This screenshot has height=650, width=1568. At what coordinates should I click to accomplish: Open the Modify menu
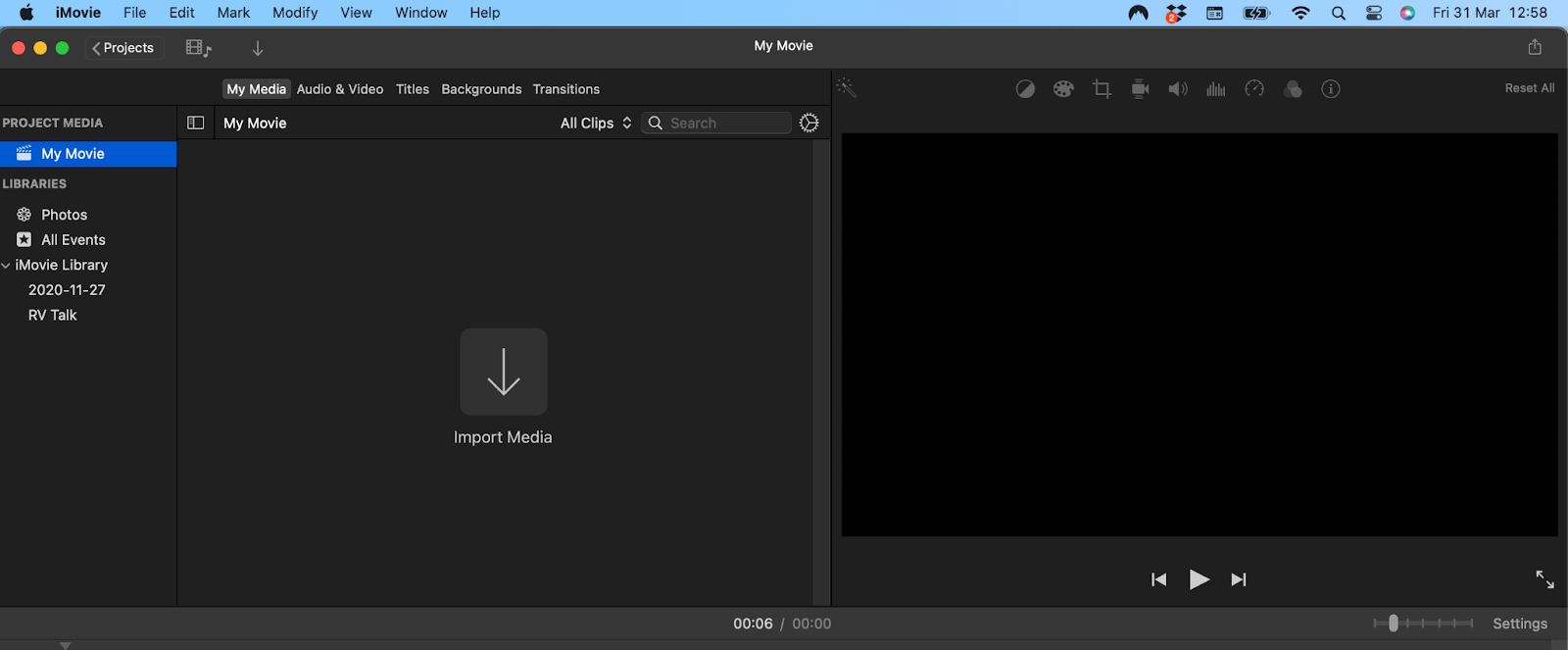[x=295, y=13]
